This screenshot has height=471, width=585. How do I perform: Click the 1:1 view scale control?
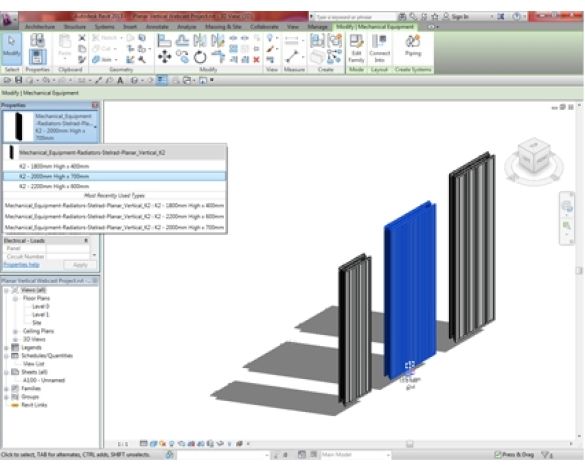coord(123,444)
